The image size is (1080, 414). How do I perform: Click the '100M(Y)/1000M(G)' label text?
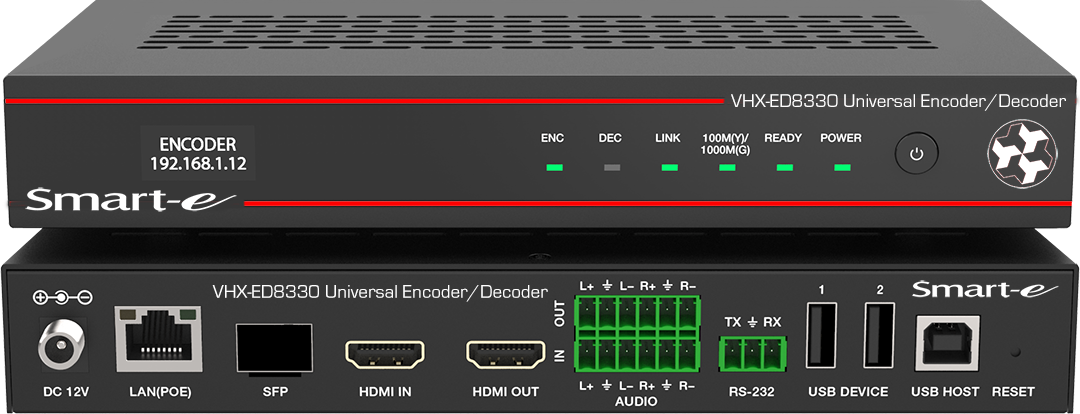tap(726, 144)
